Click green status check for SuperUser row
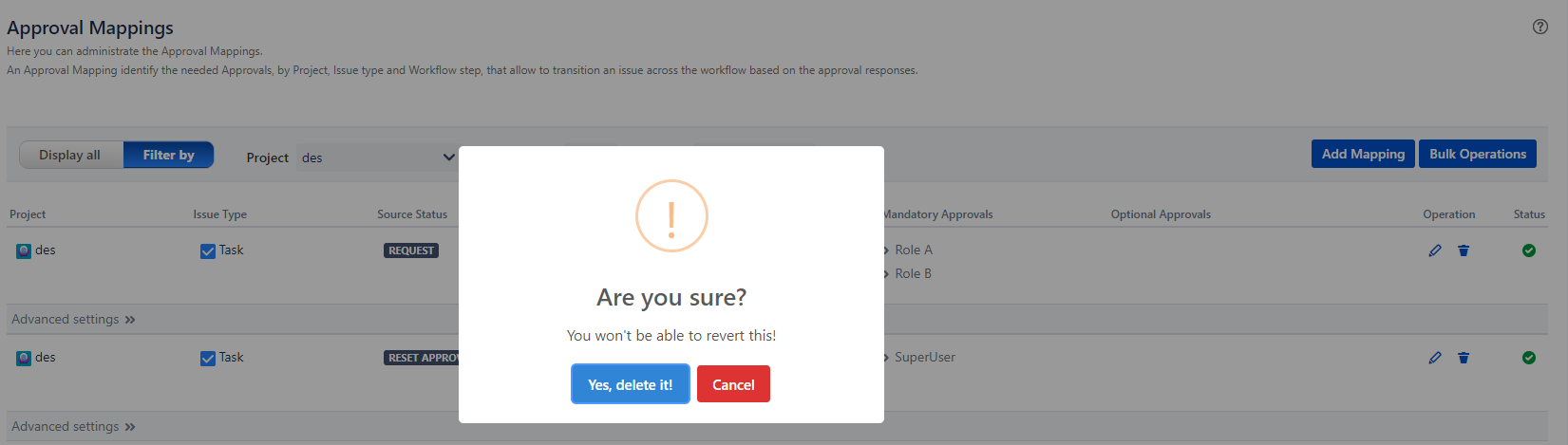Viewport: 1568px width, 445px height. tap(1529, 358)
